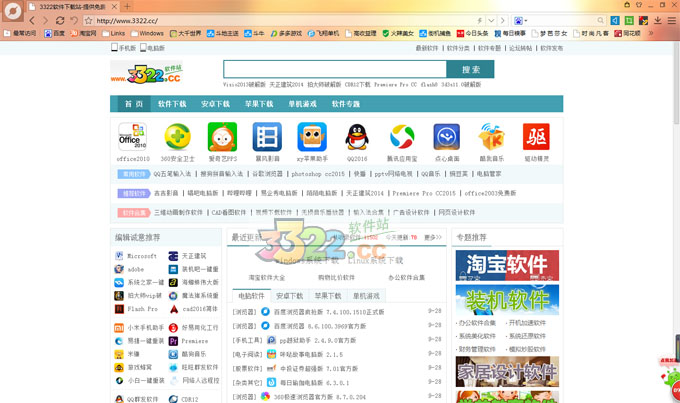
Task: Bookmark page with the star icon
Action: click(88, 20)
